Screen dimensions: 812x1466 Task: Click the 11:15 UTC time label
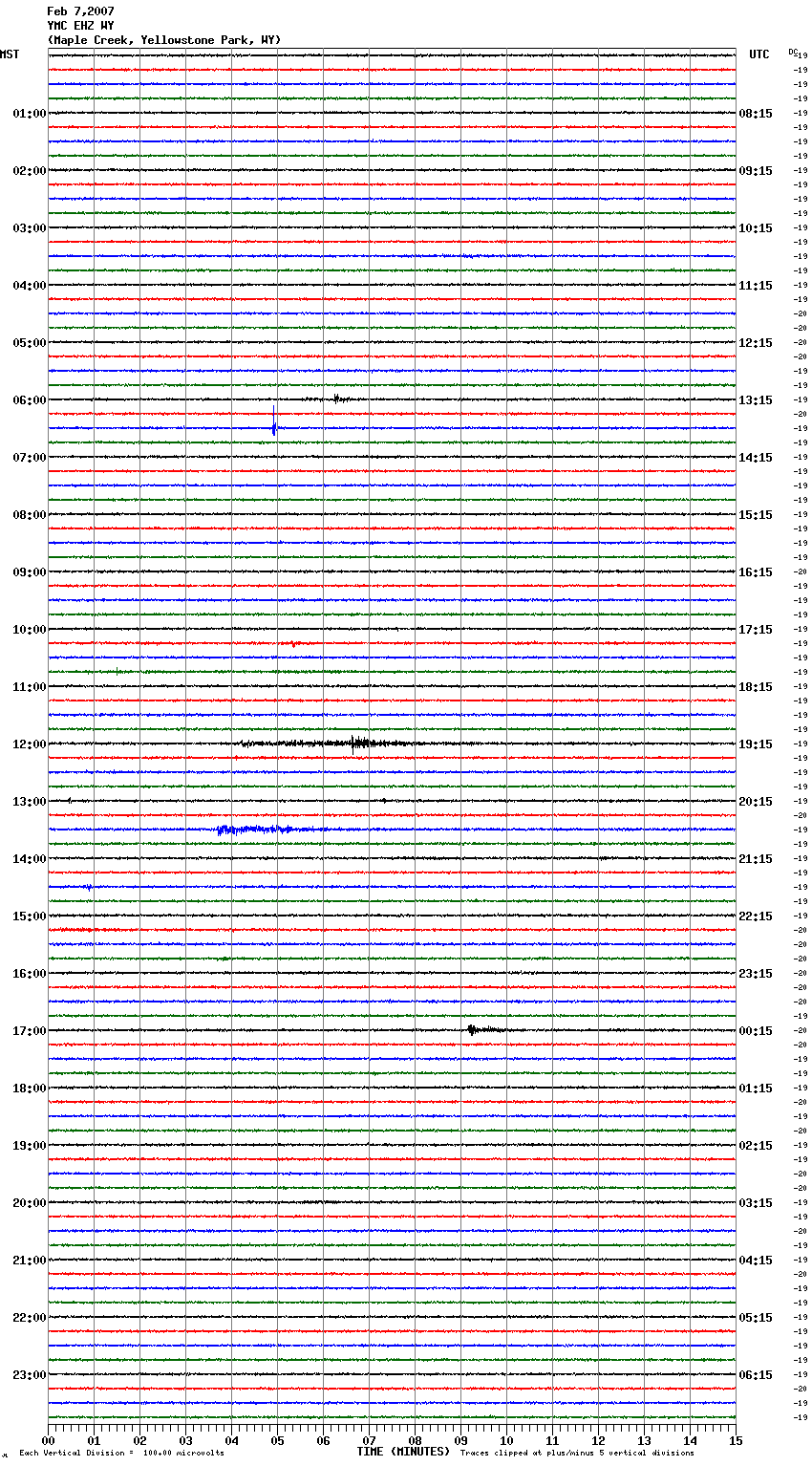click(x=756, y=286)
